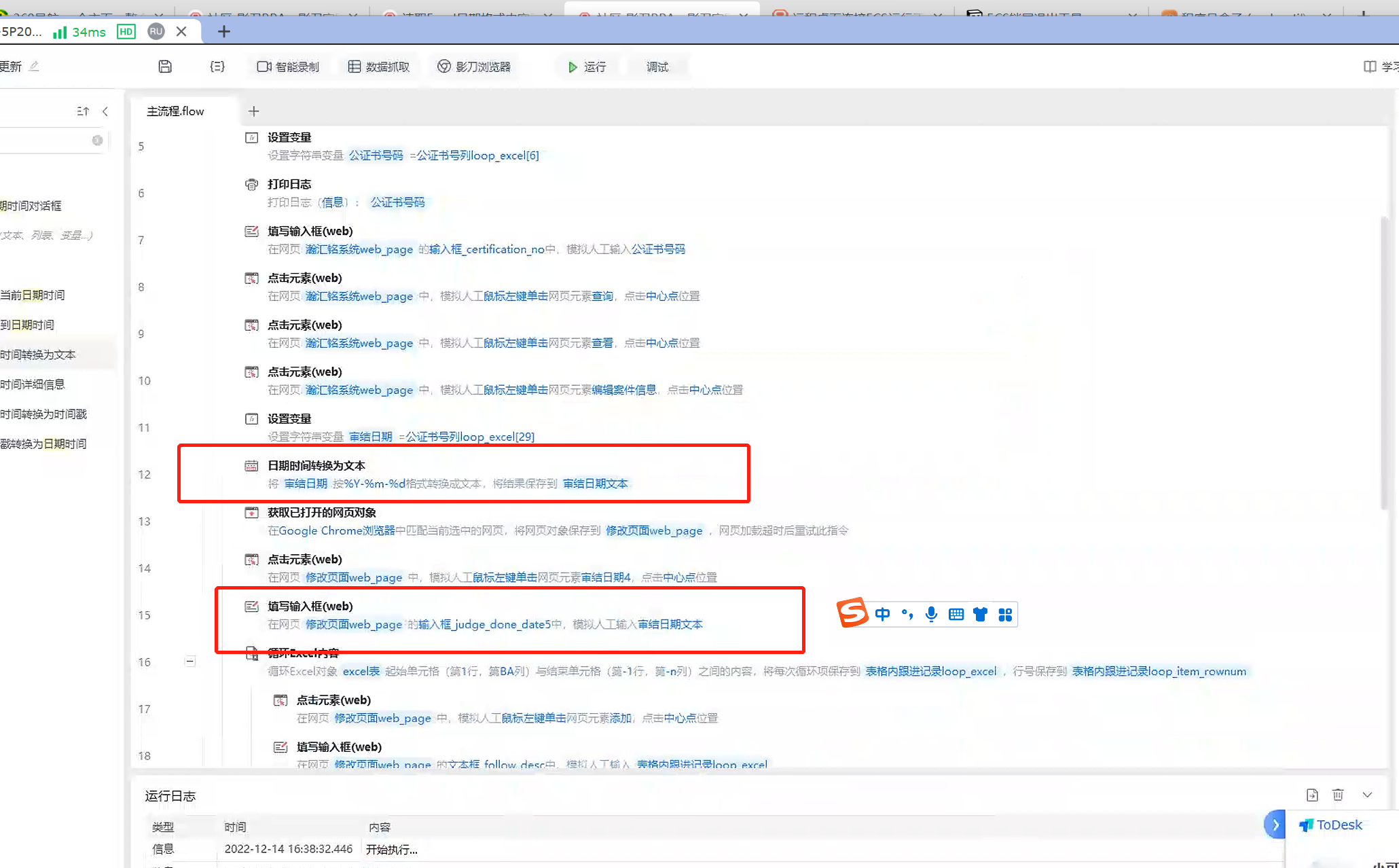Export the run log
The width and height of the screenshot is (1399, 868).
tap(1312, 795)
